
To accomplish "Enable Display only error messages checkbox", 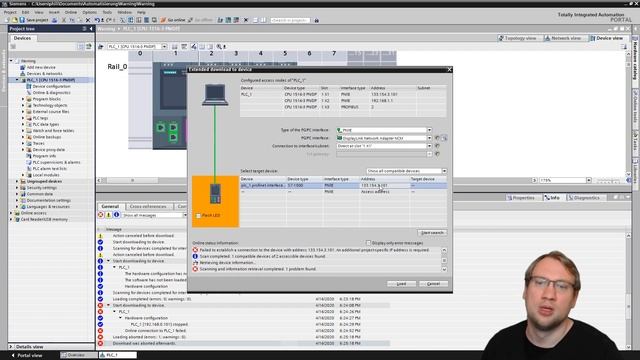I will pos(369,243).
